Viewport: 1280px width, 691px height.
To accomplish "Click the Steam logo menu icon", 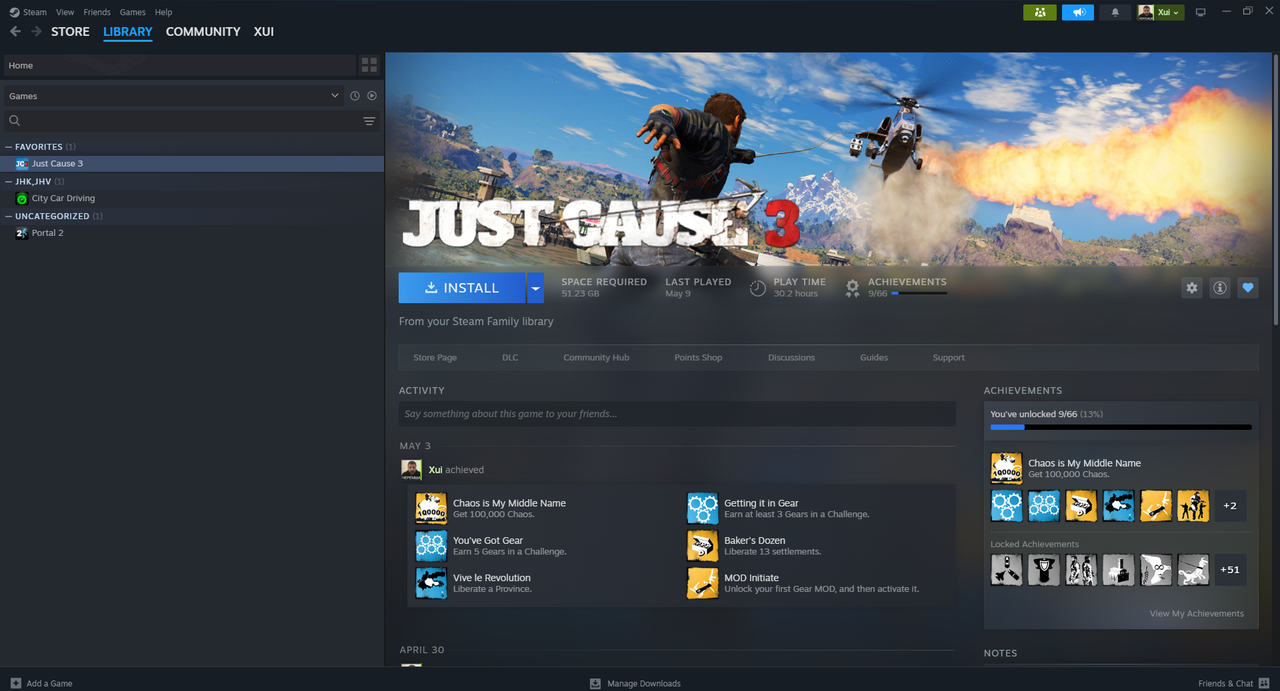I will (x=13, y=12).
